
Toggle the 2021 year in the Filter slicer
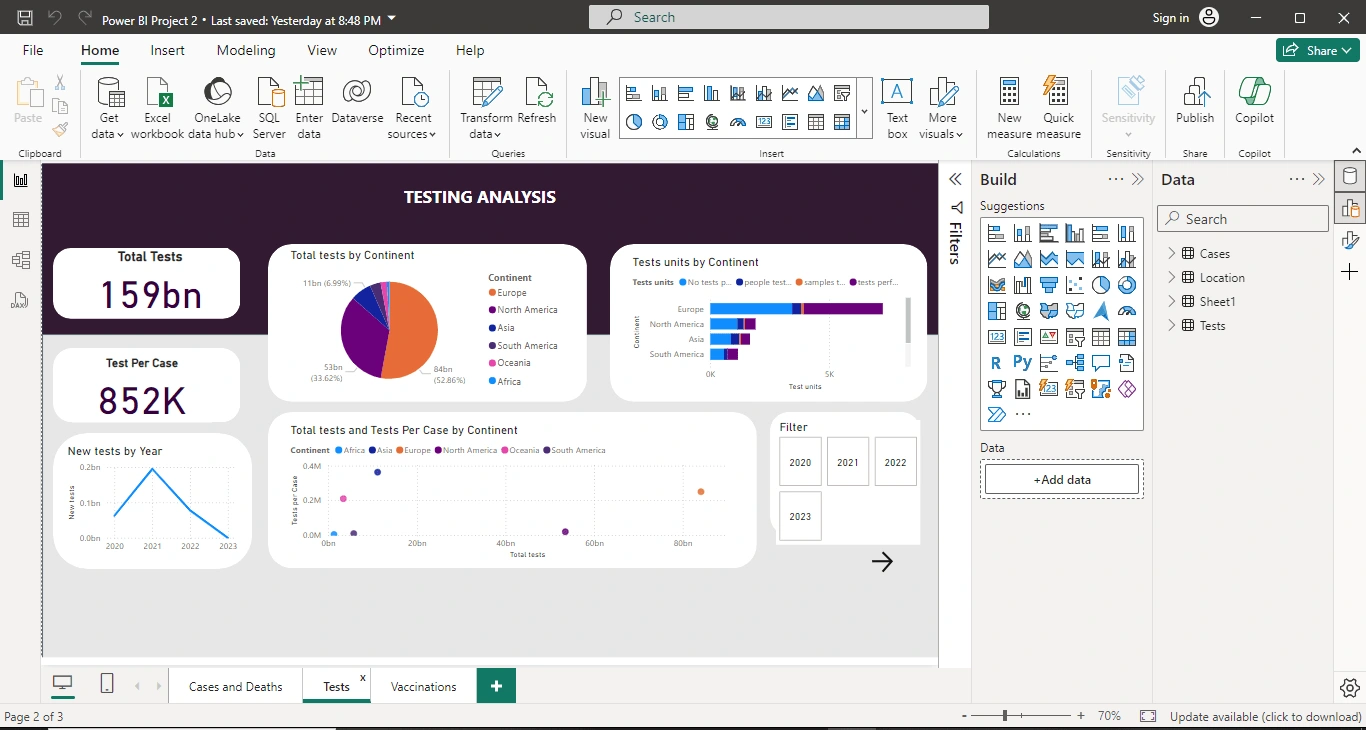pos(848,462)
